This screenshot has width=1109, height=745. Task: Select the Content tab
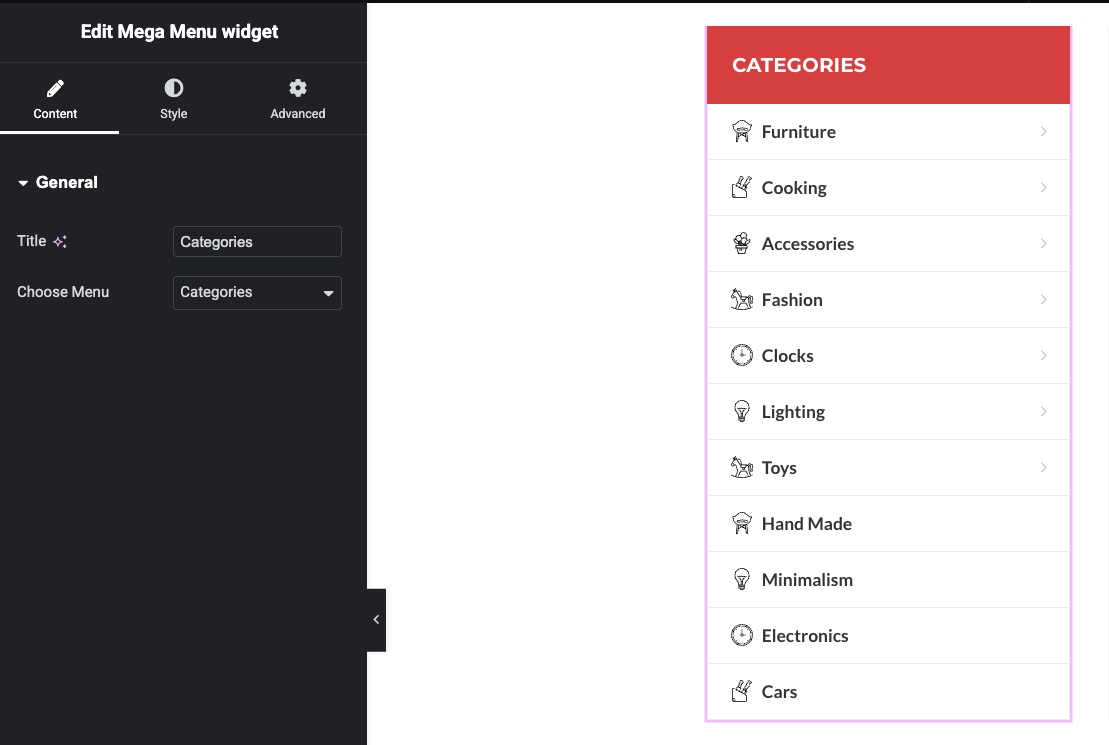click(x=55, y=99)
